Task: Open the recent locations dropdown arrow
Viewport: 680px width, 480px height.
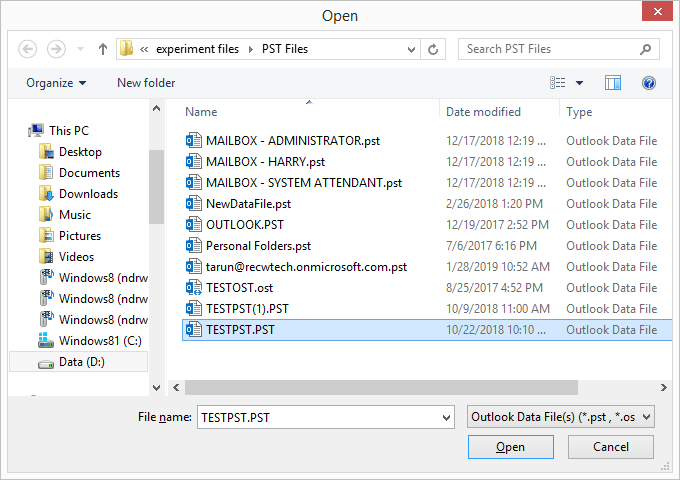Action: click(80, 49)
